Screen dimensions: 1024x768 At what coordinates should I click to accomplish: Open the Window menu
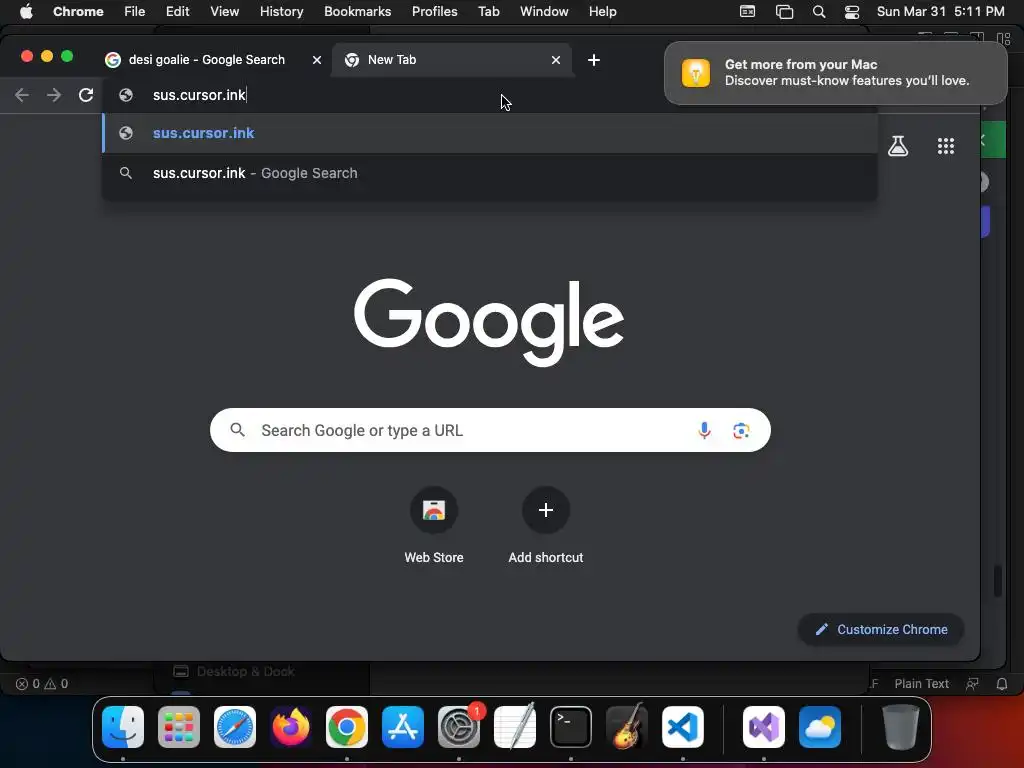coord(544,12)
